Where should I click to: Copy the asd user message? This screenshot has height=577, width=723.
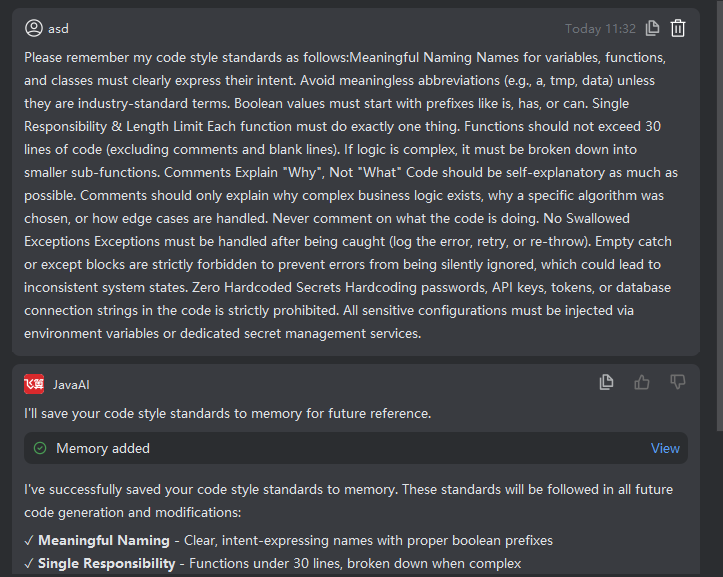coord(653,28)
